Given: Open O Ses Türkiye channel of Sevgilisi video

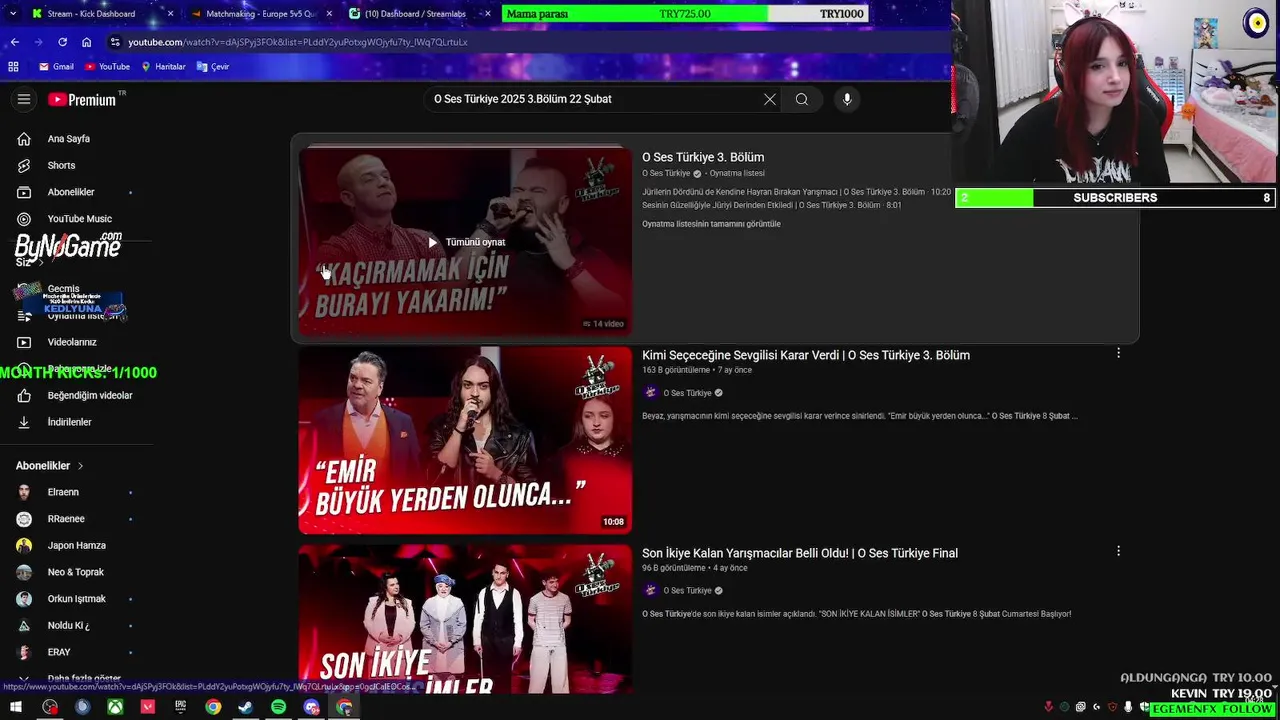Looking at the screenshot, I should [687, 393].
